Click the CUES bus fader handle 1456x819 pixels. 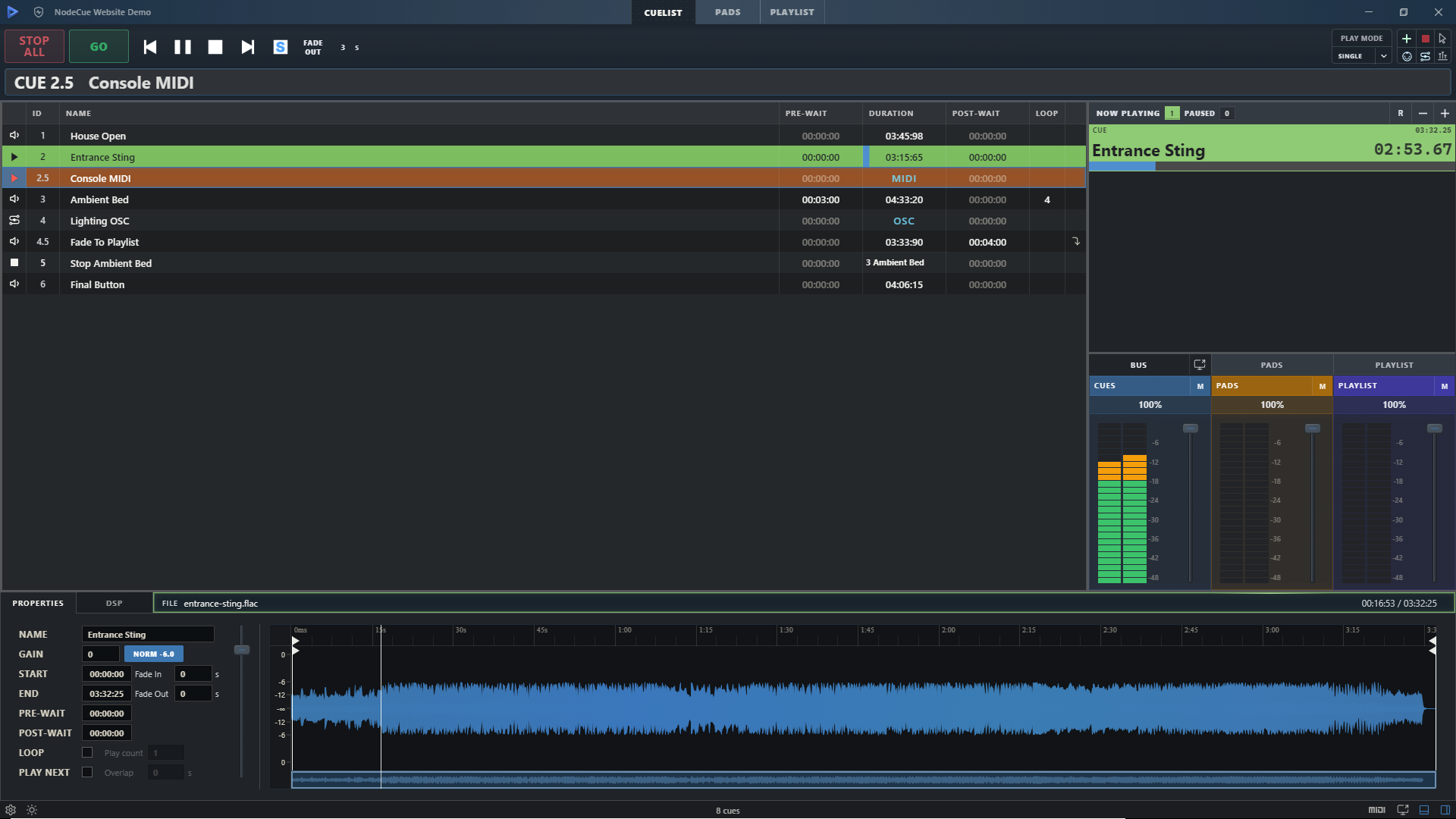click(x=1191, y=428)
